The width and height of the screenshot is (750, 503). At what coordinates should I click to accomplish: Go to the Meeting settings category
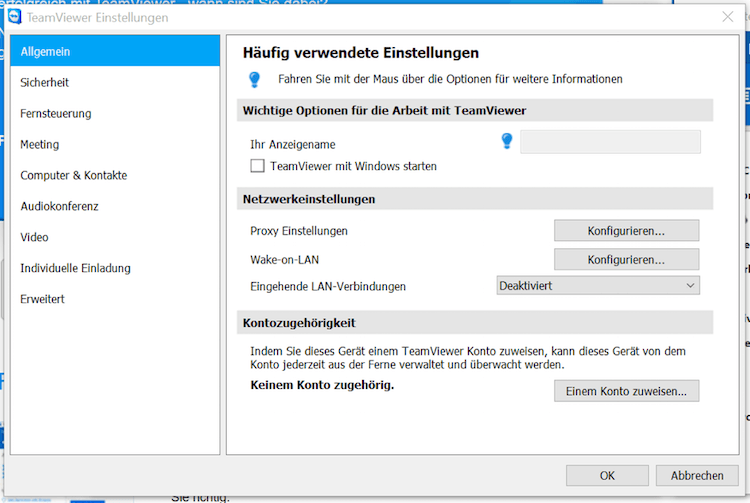point(115,144)
